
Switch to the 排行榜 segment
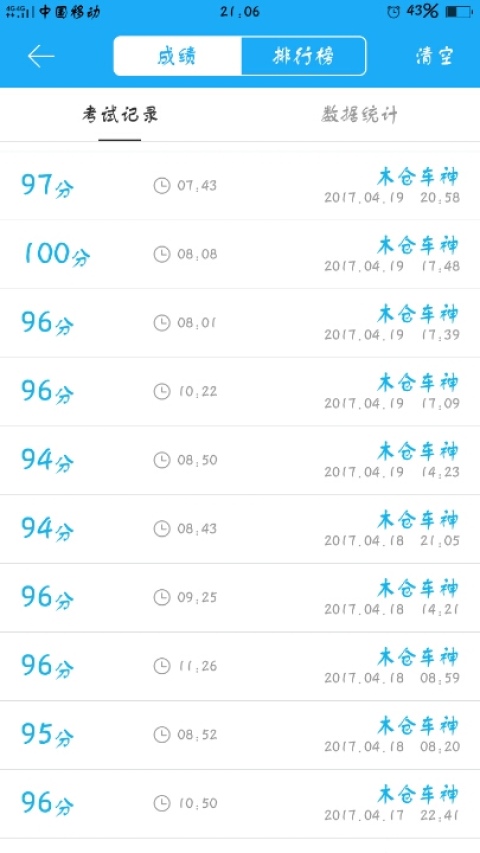pyautogui.click(x=303, y=56)
